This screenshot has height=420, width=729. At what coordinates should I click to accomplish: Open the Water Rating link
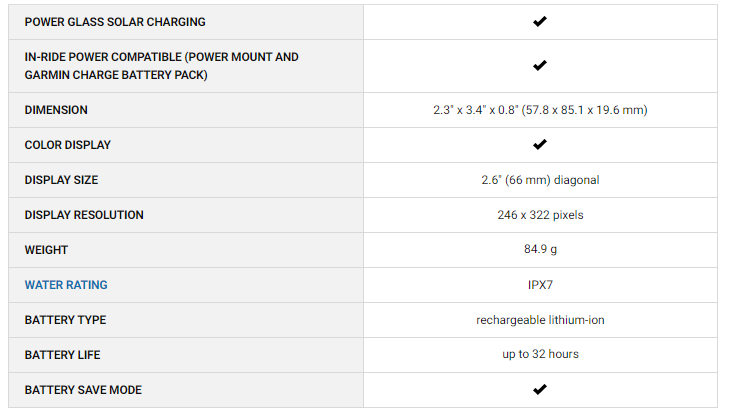pos(66,285)
